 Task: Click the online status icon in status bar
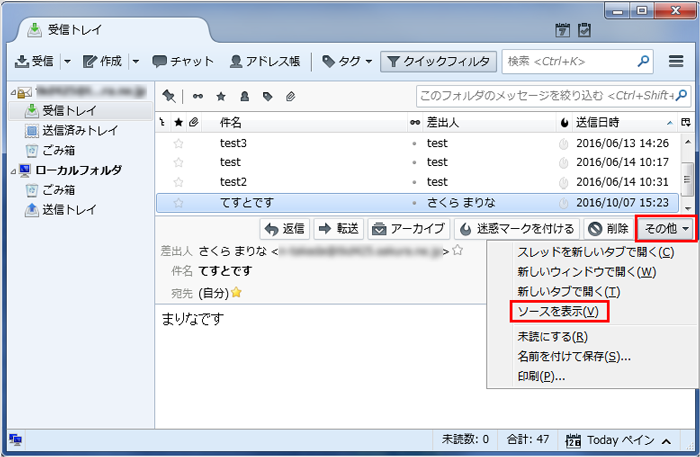click(16, 440)
